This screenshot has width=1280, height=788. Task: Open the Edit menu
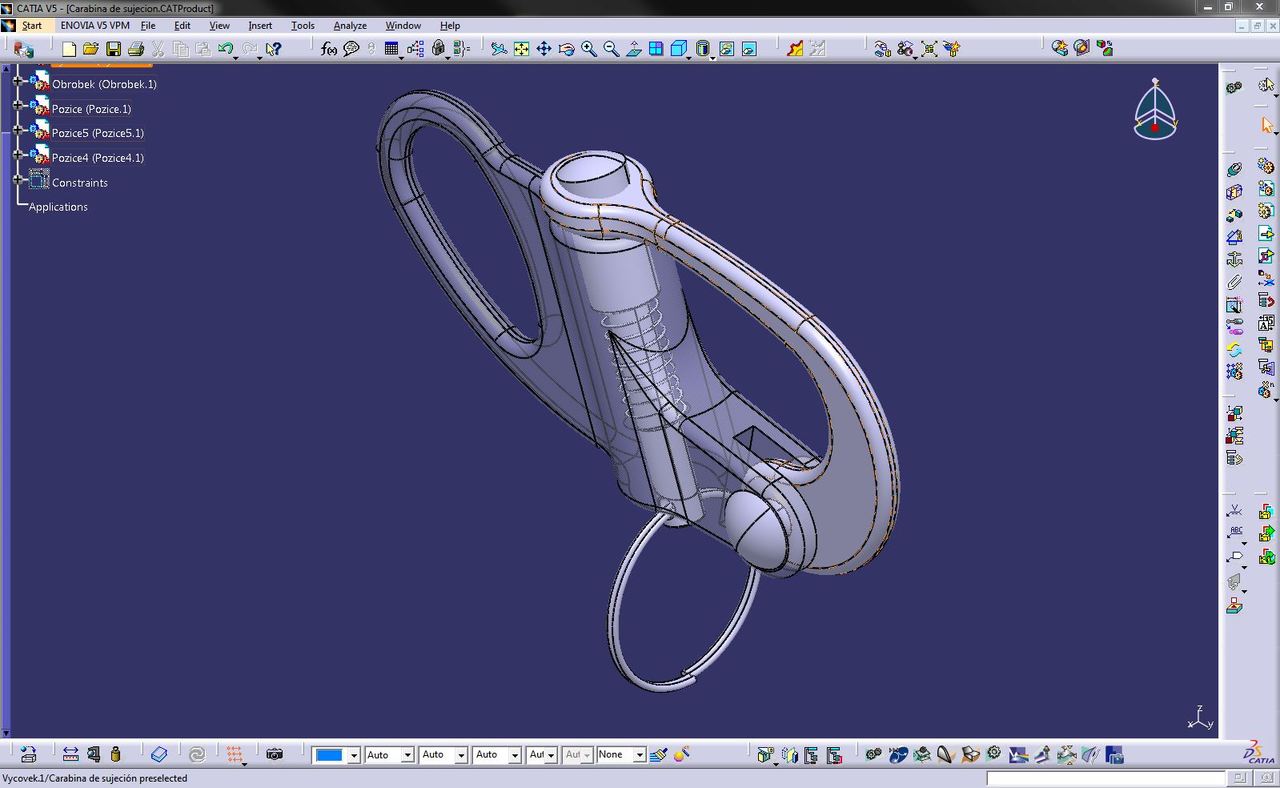click(182, 25)
